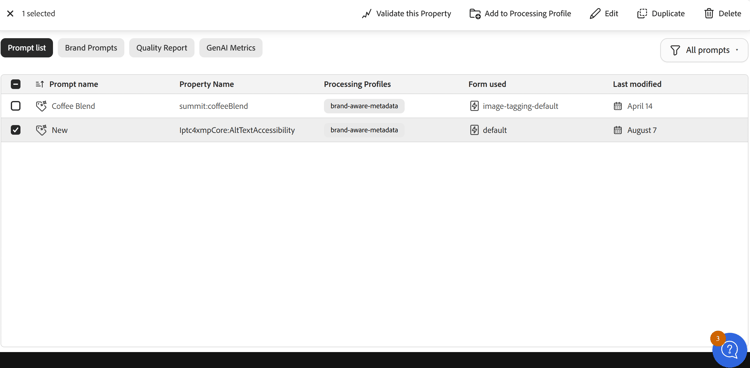Click the Add to Processing Profile label
This screenshot has width=750, height=368.
point(528,13)
